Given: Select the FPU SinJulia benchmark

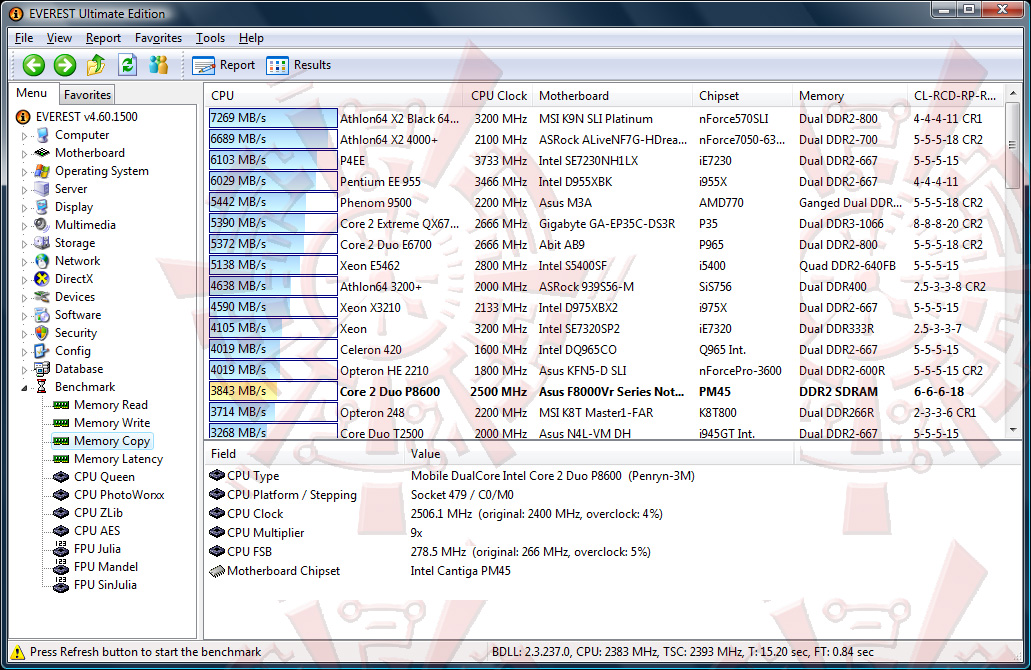Looking at the screenshot, I should click(105, 585).
